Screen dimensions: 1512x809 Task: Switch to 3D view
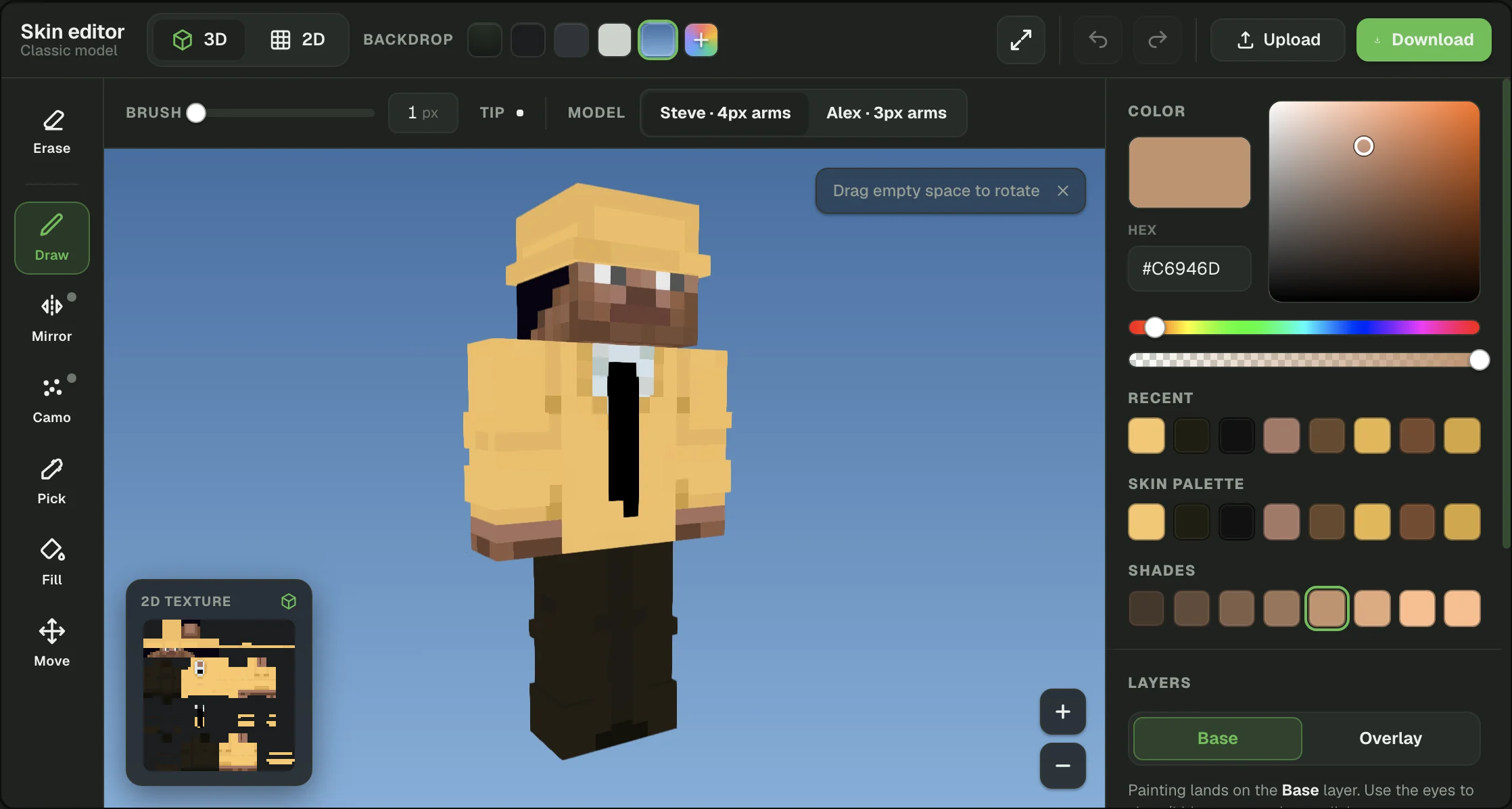tap(199, 39)
